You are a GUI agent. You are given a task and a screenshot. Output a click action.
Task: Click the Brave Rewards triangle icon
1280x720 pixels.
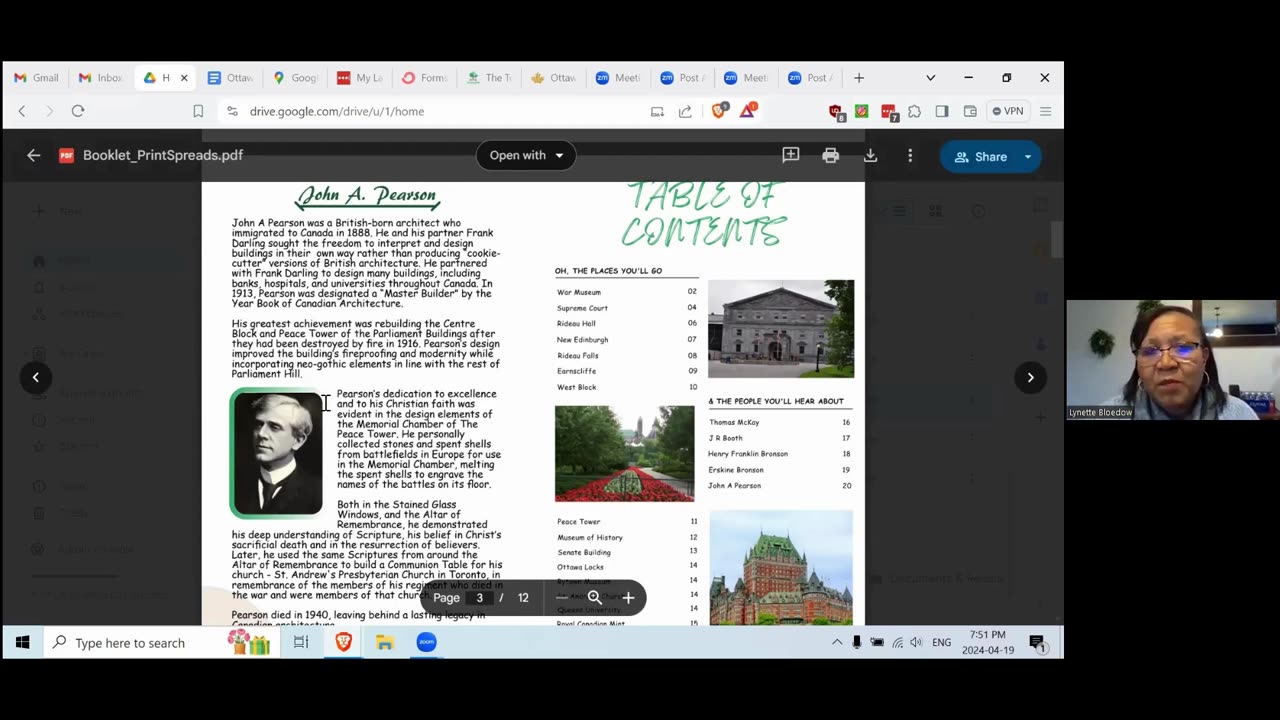coord(747,110)
